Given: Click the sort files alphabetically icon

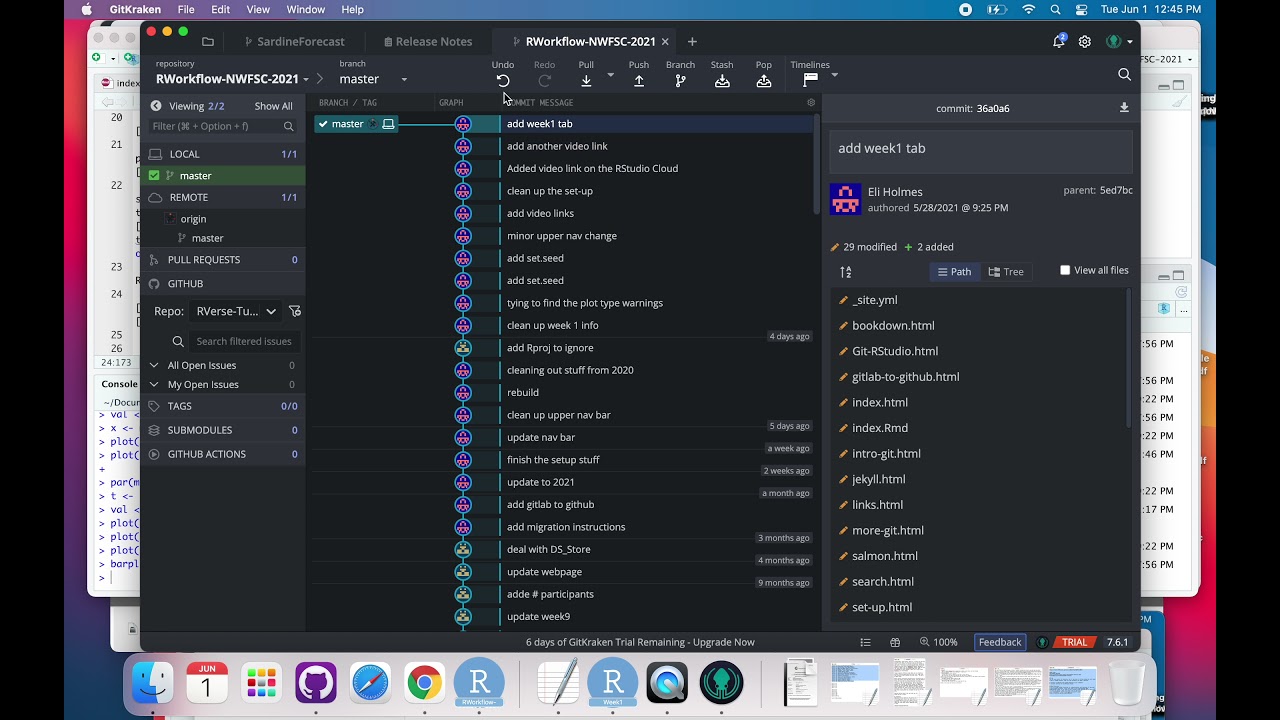Looking at the screenshot, I should (846, 272).
